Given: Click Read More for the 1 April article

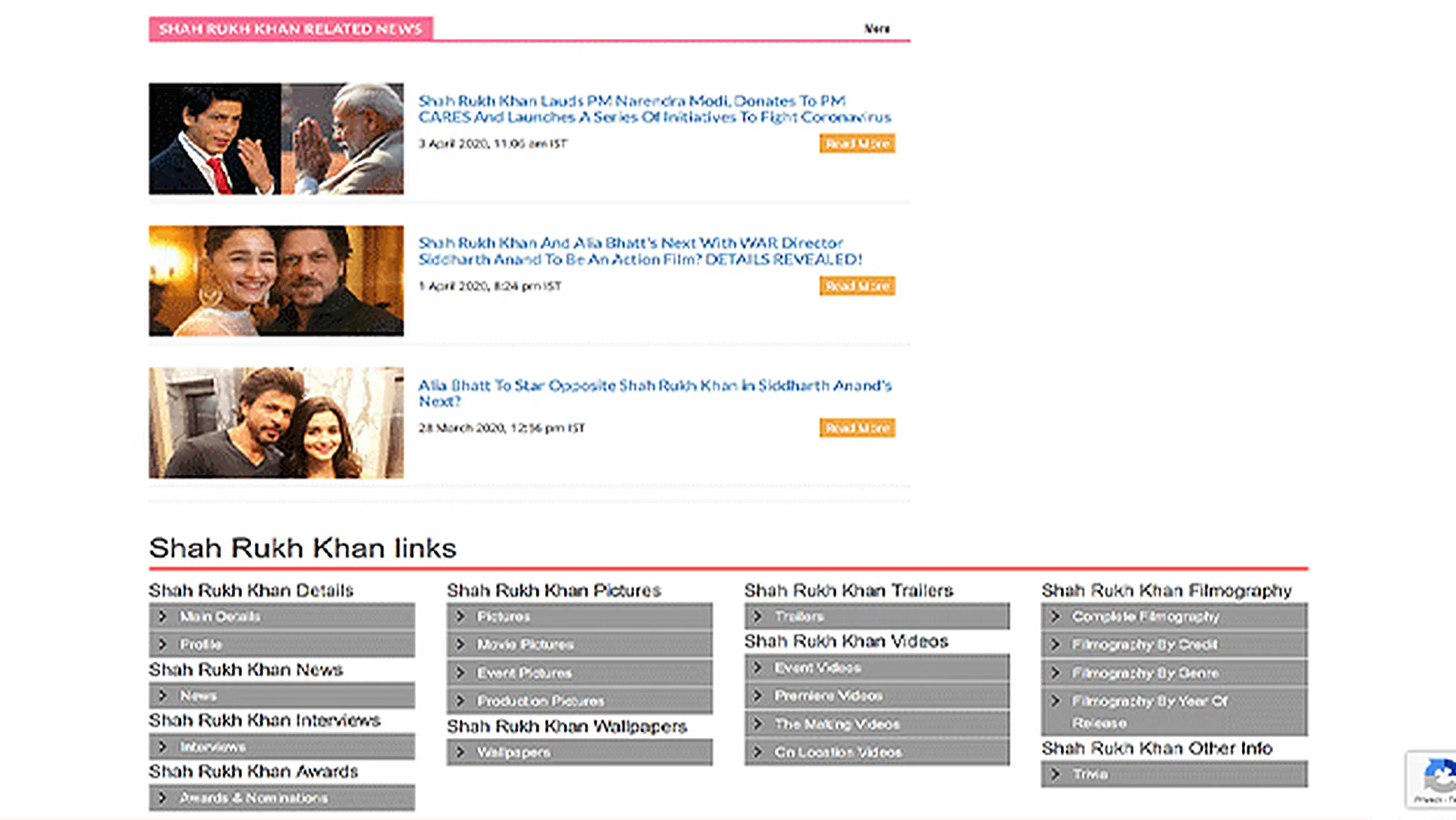Looking at the screenshot, I should coord(856,286).
